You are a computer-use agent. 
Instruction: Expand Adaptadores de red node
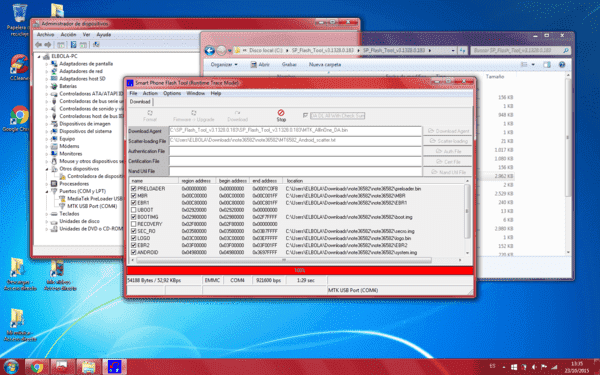(47, 71)
